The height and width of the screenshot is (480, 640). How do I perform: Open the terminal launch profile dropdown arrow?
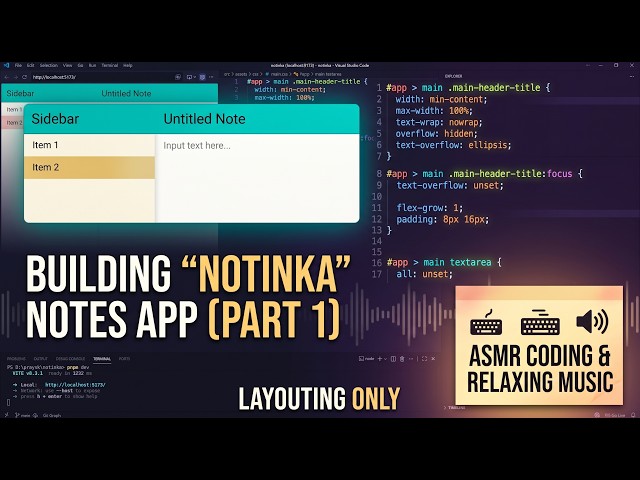385,359
